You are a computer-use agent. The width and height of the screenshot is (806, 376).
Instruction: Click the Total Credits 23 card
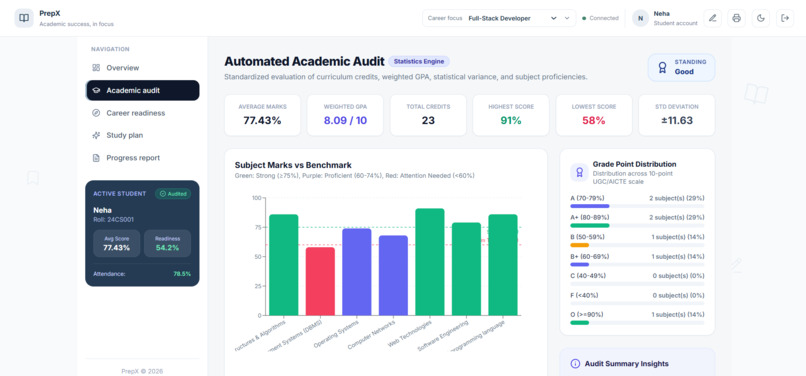[428, 115]
